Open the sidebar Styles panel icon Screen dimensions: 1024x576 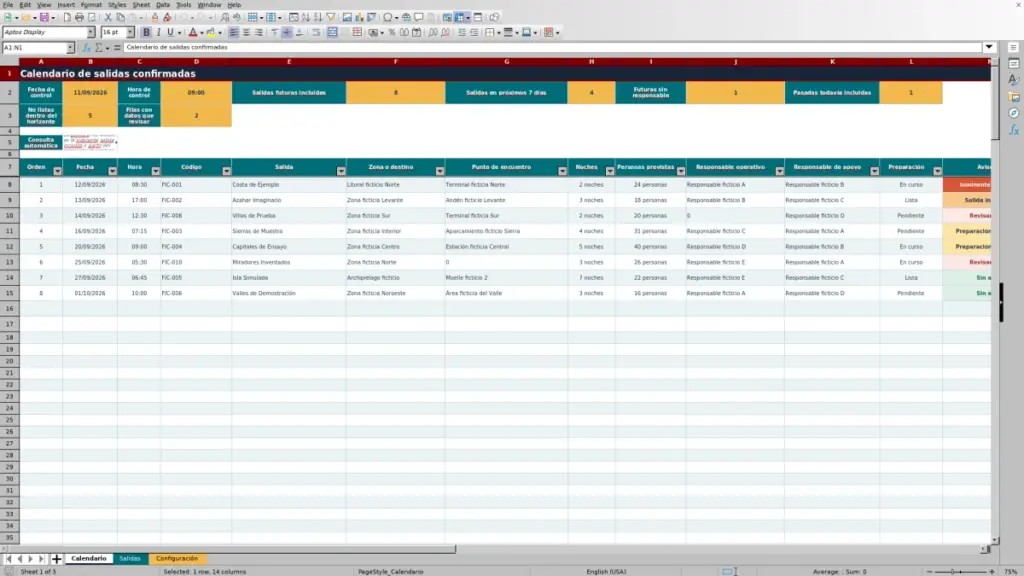(1014, 80)
